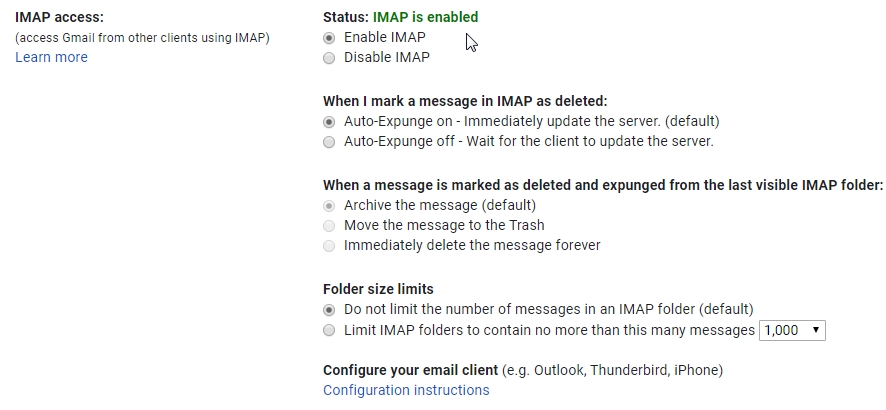Click the Folder size limits heading
The width and height of the screenshot is (886, 410).
pyautogui.click(x=379, y=289)
